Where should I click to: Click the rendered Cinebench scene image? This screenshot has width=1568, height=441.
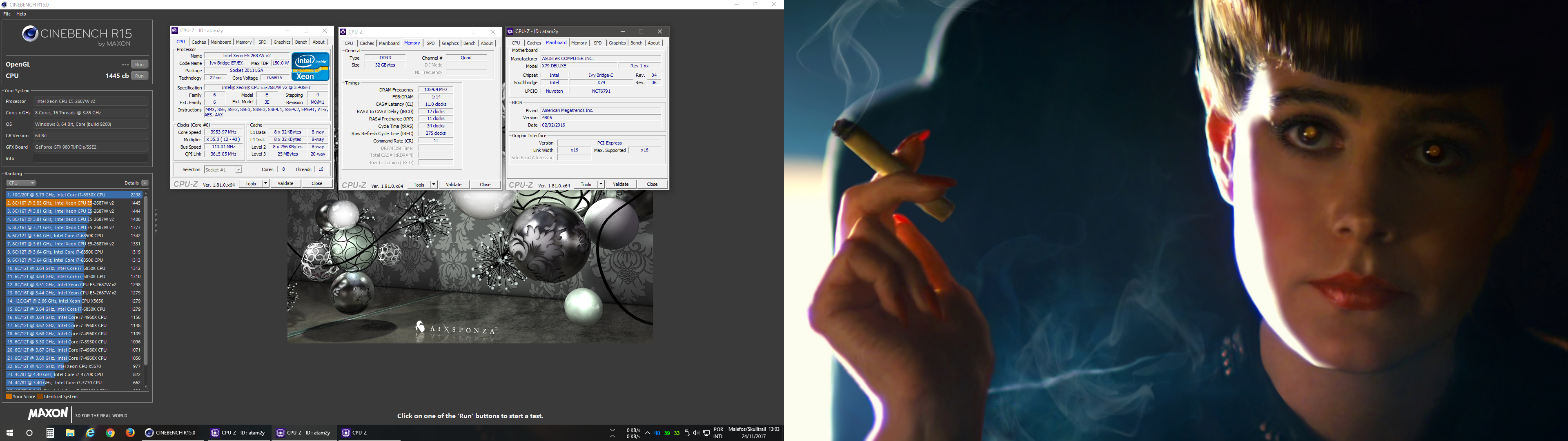tap(470, 266)
